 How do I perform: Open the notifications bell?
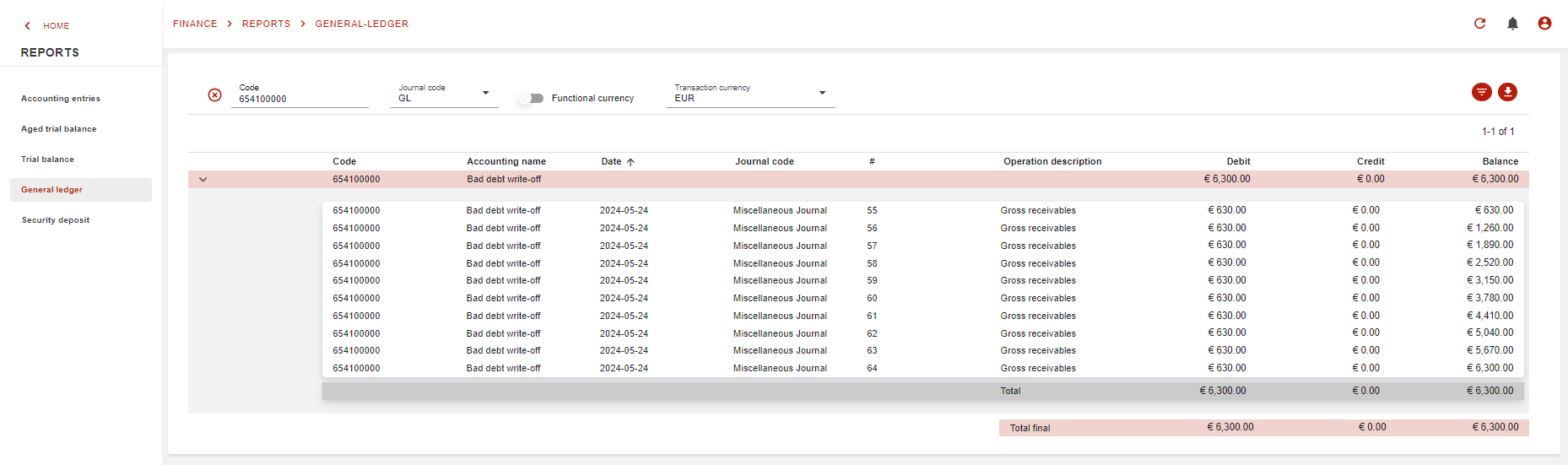1512,24
